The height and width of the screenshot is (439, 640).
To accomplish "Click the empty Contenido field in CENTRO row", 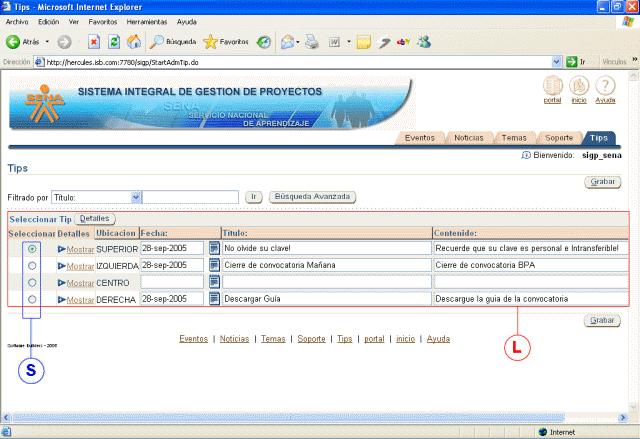I will [531, 282].
